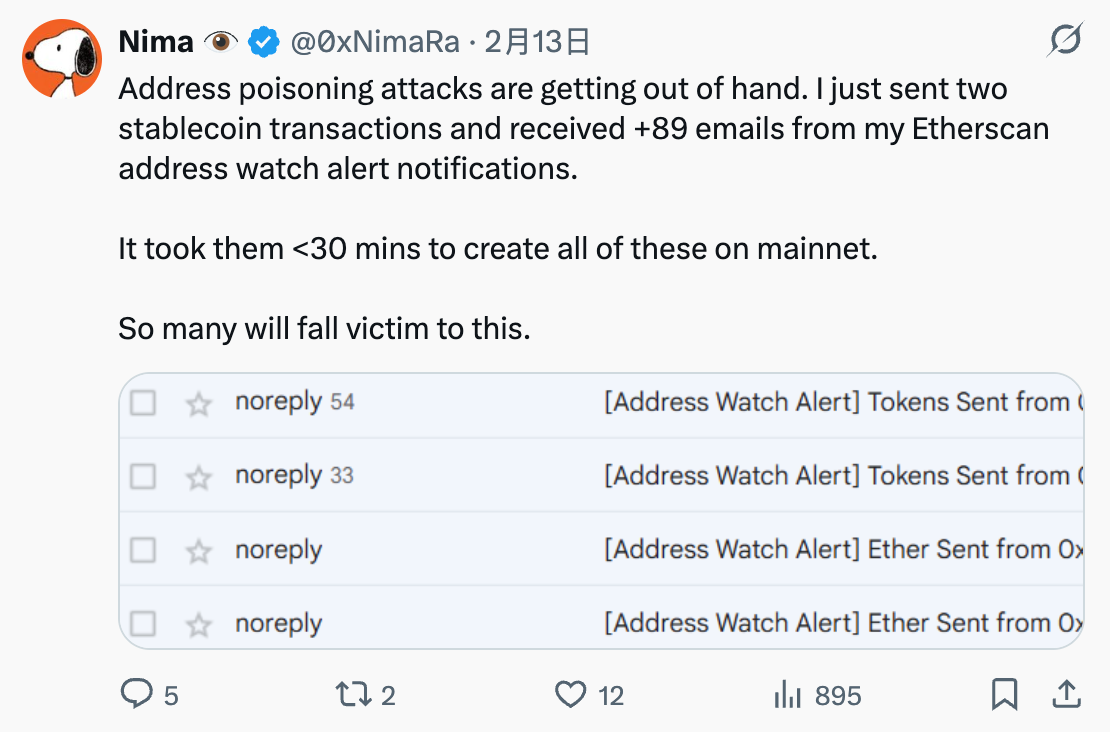The image size is (1110, 732).
Task: Bookmark this tweet
Action: 1004,694
